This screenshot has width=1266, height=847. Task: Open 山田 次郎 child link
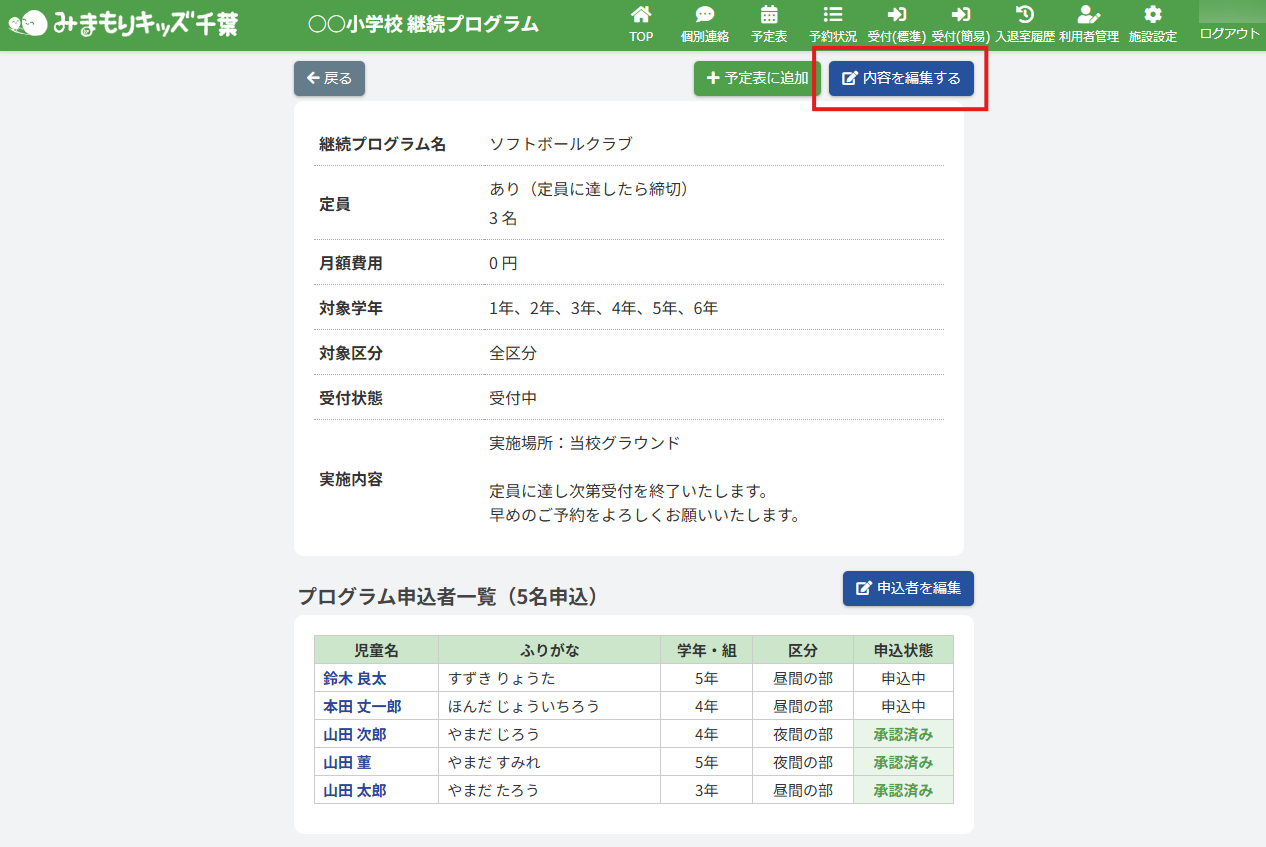(x=354, y=734)
